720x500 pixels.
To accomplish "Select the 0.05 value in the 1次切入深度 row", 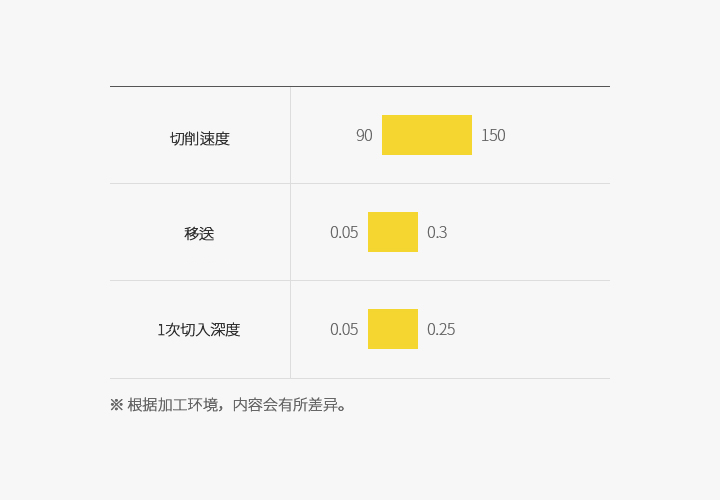I will point(344,330).
